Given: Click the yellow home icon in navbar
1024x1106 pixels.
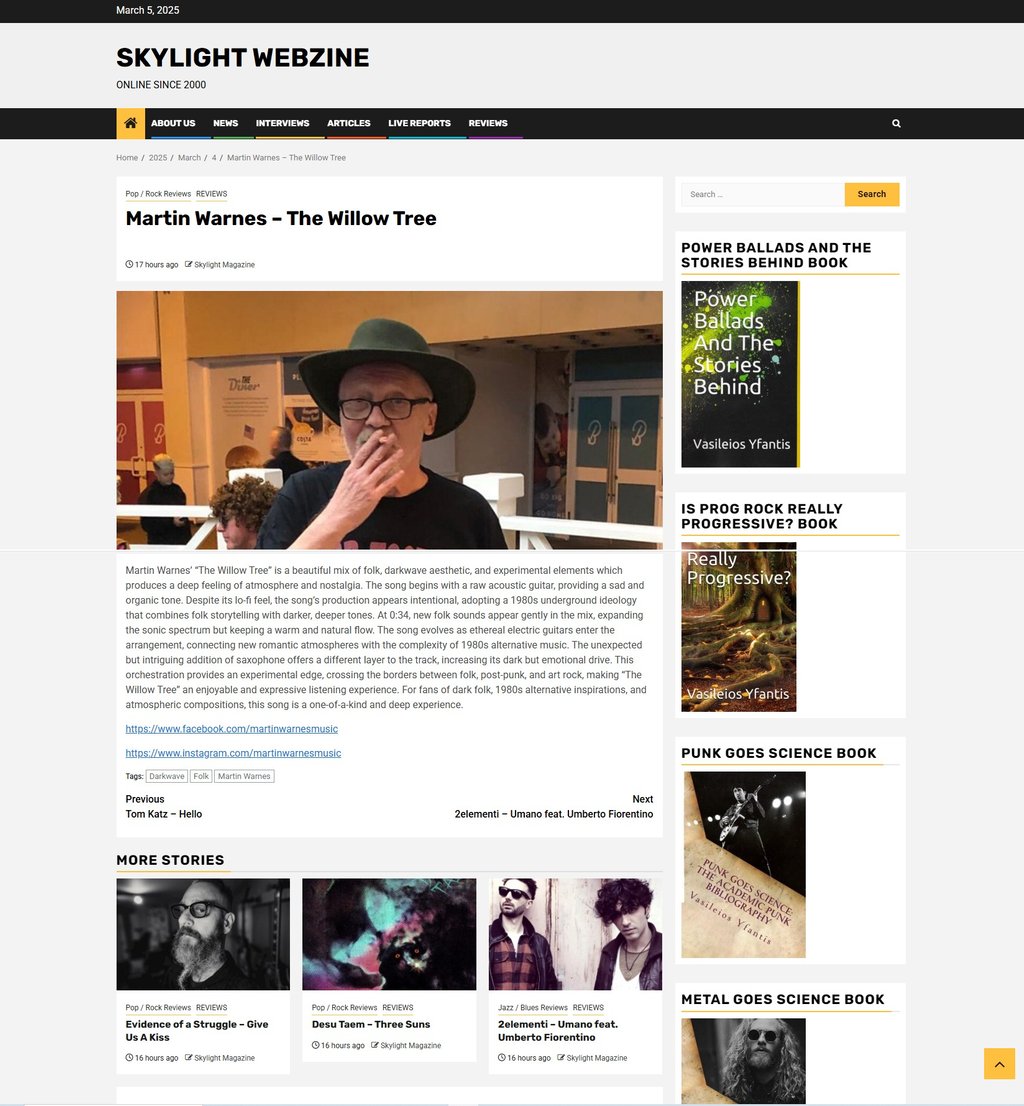Looking at the screenshot, I should point(130,123).
